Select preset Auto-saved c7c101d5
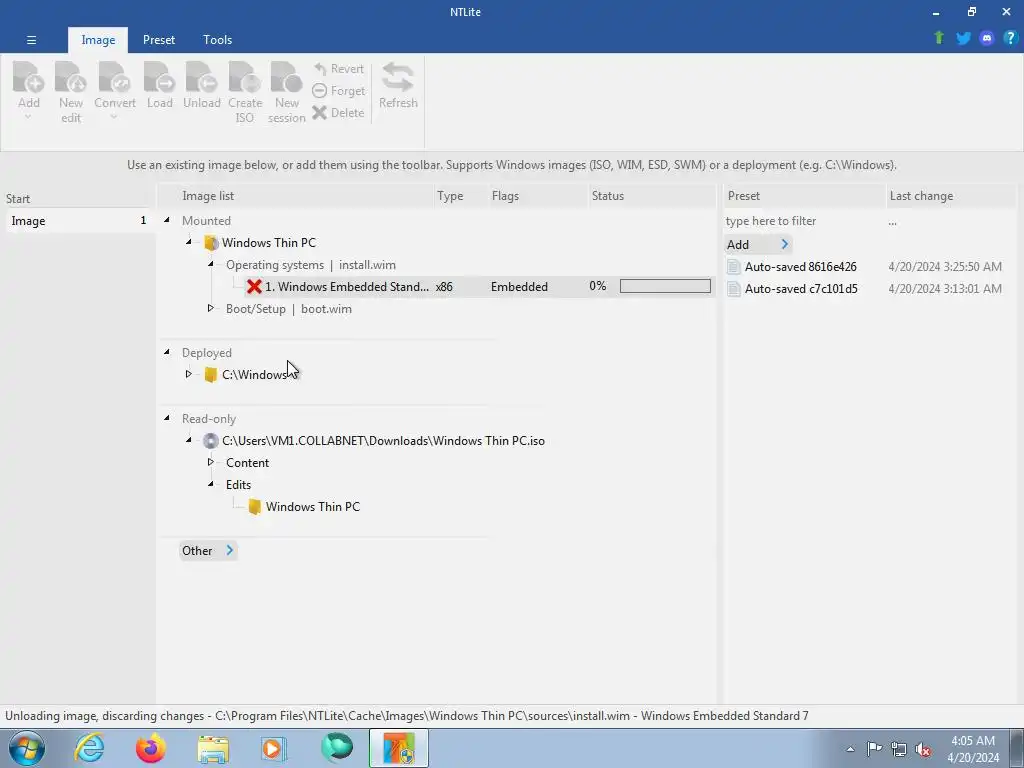 (801, 289)
